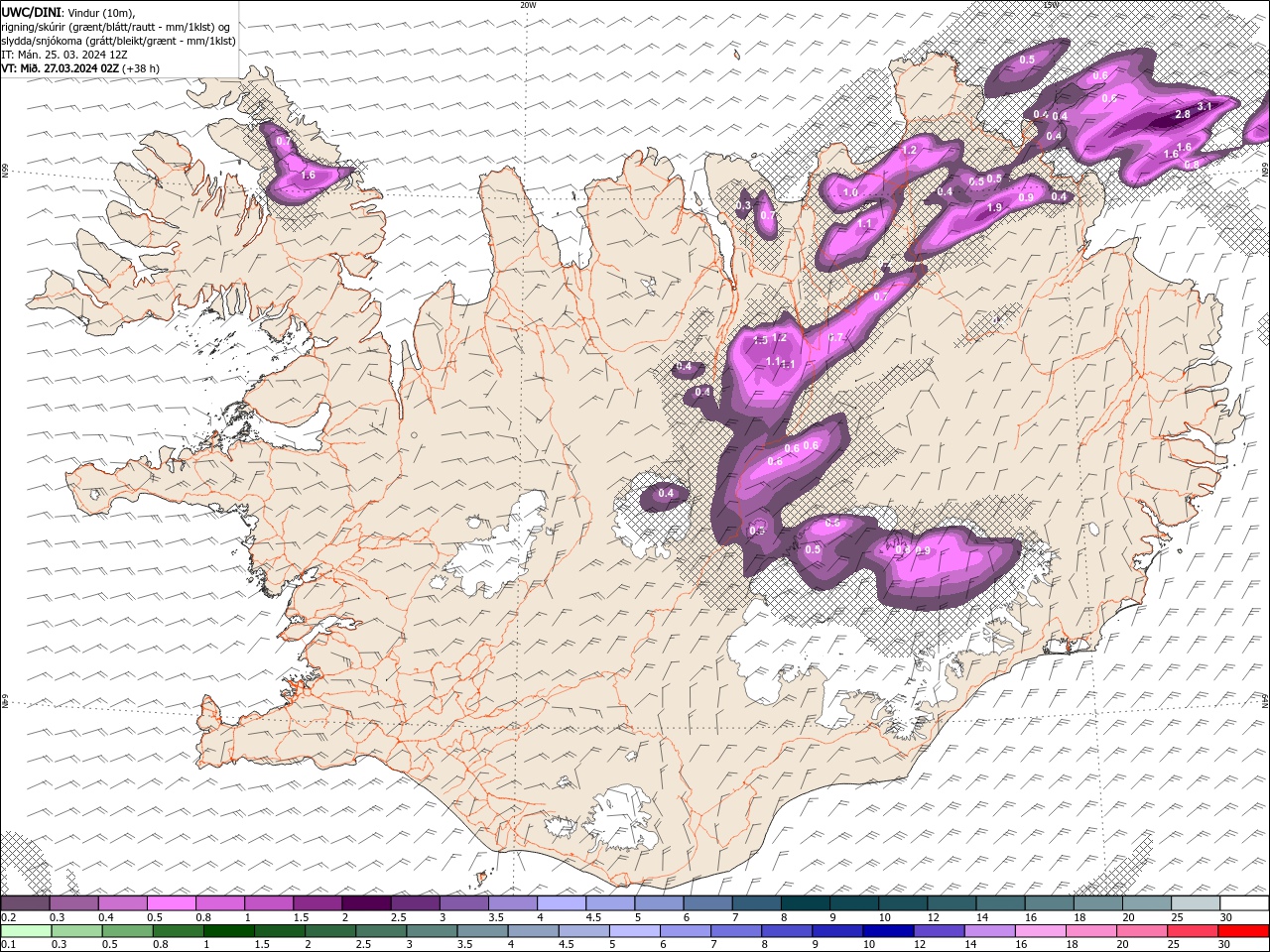Click the (+38 h) forecast offset
Viewport: 1270px width, 952px height.
pos(142,68)
